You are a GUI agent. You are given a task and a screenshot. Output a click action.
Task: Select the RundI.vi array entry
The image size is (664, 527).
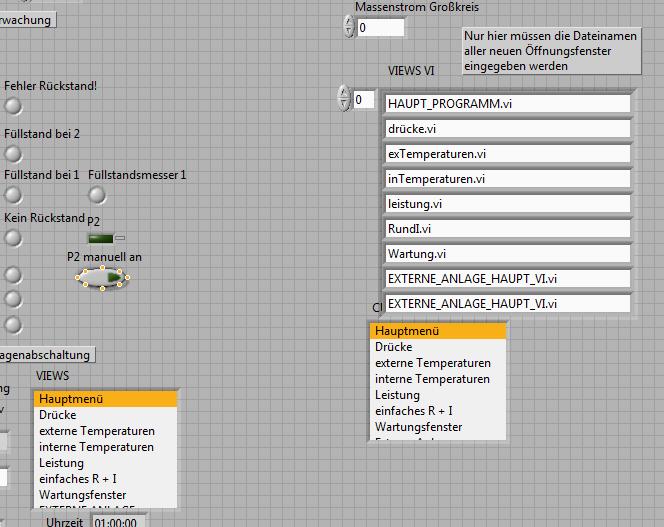[x=507, y=229]
